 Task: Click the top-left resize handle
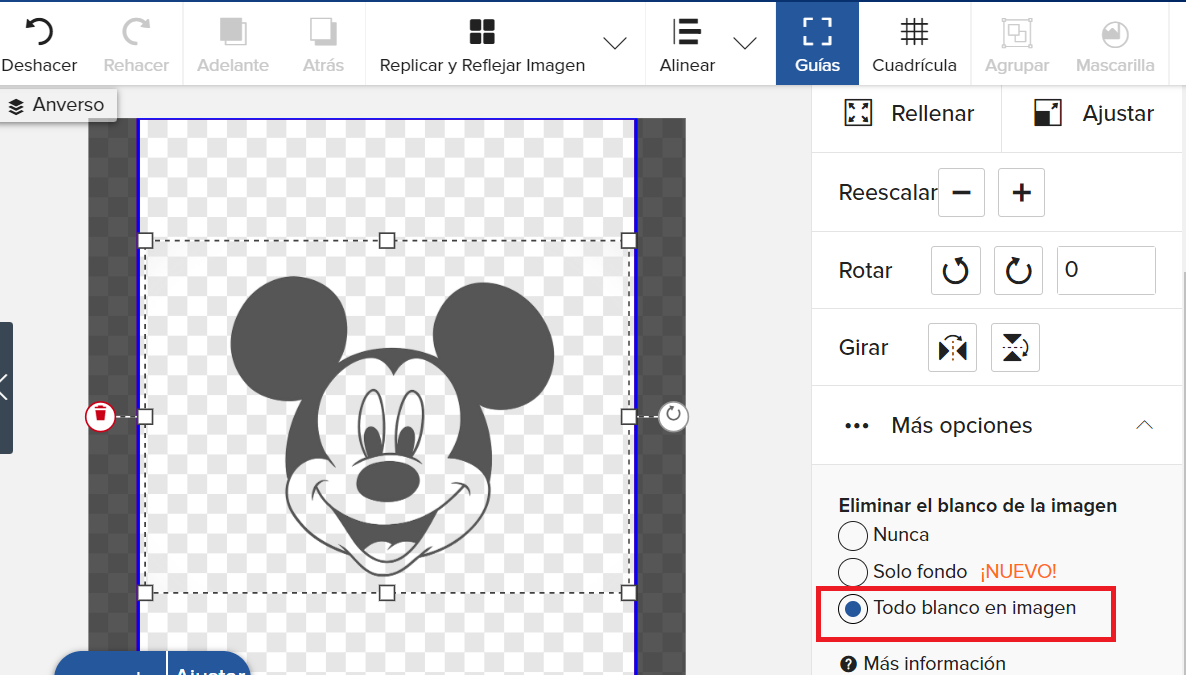[x=145, y=241]
